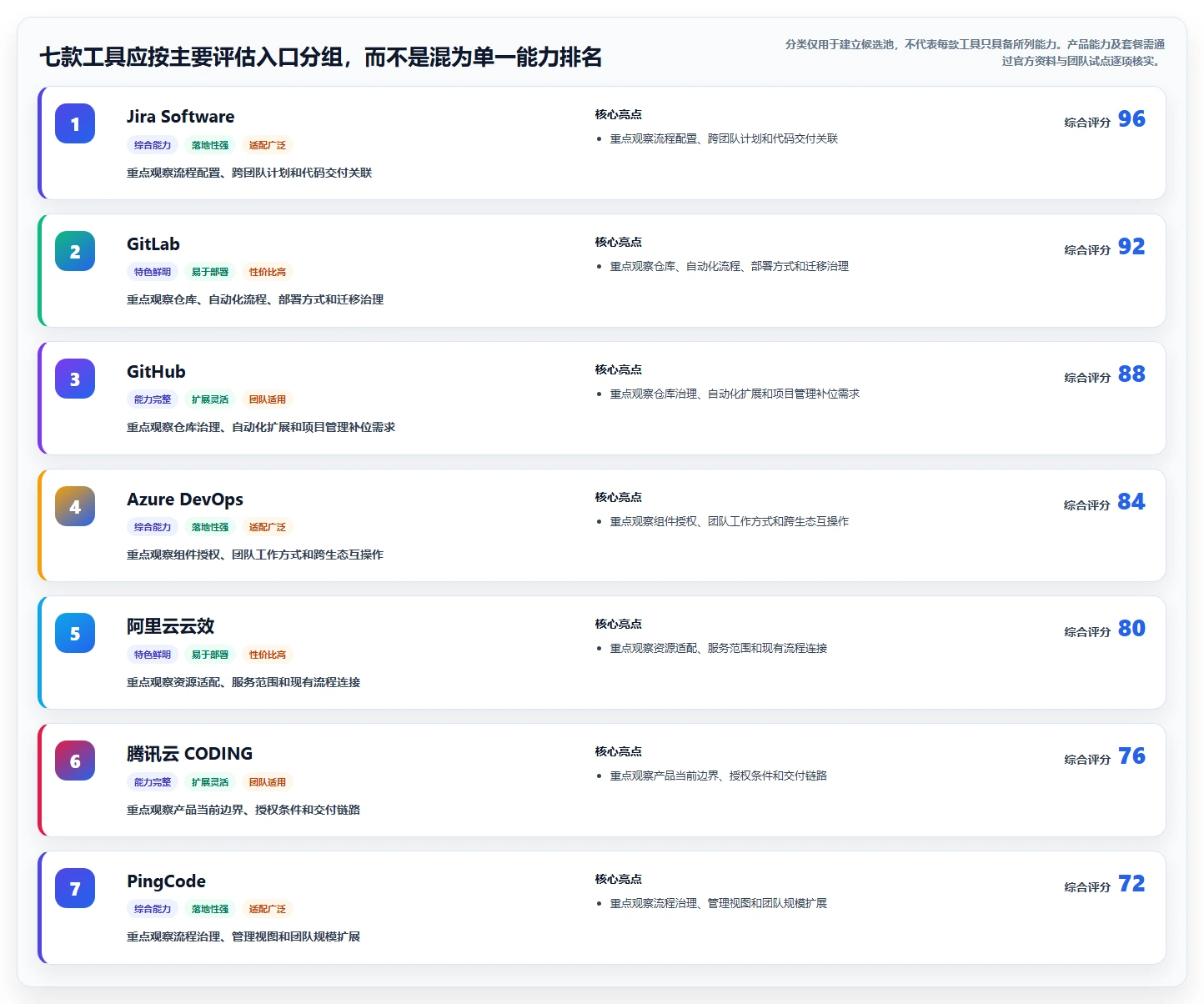Select the 落地性强 tag under PingCode

210,909
